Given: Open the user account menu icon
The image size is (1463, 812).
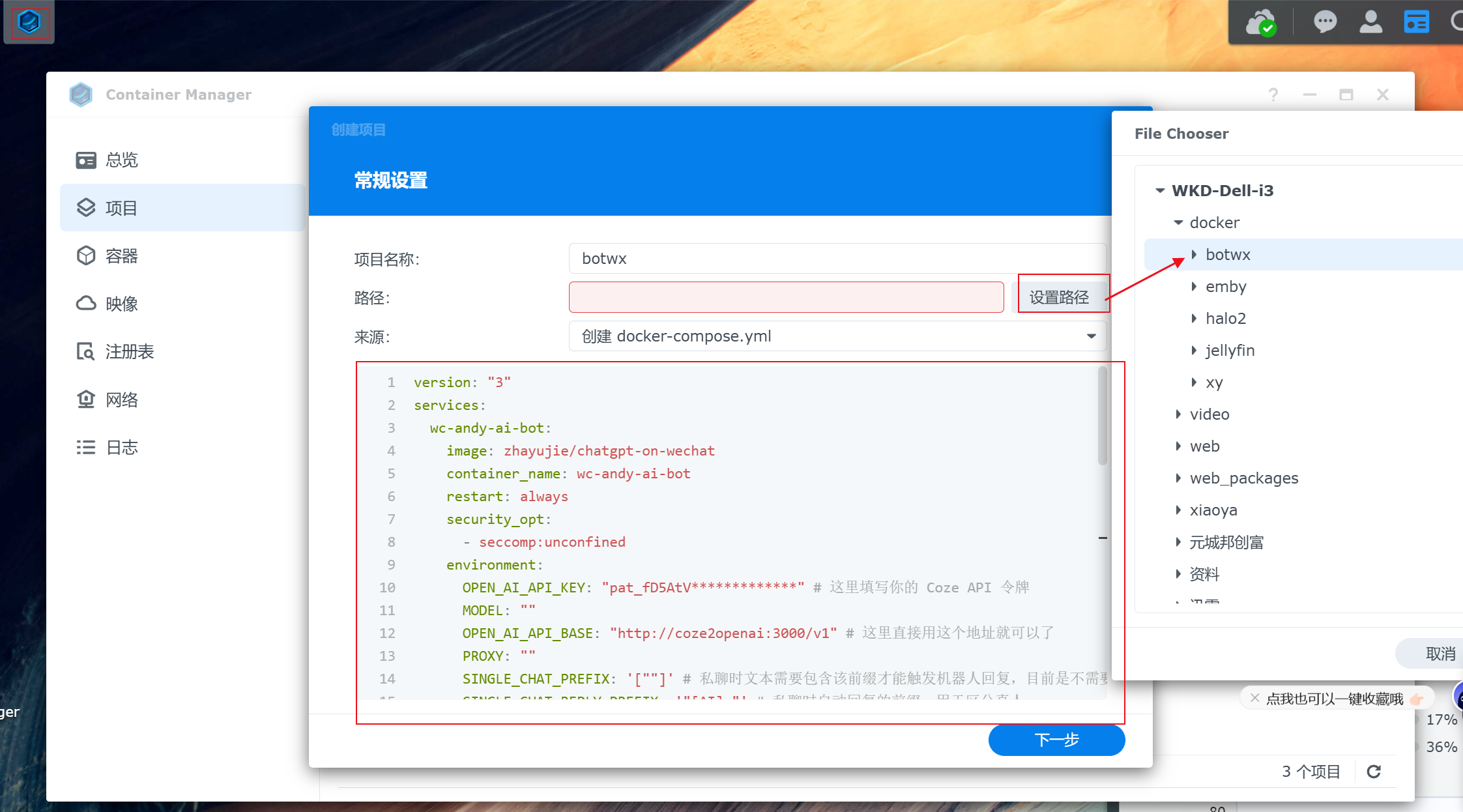Looking at the screenshot, I should click(x=1370, y=22).
